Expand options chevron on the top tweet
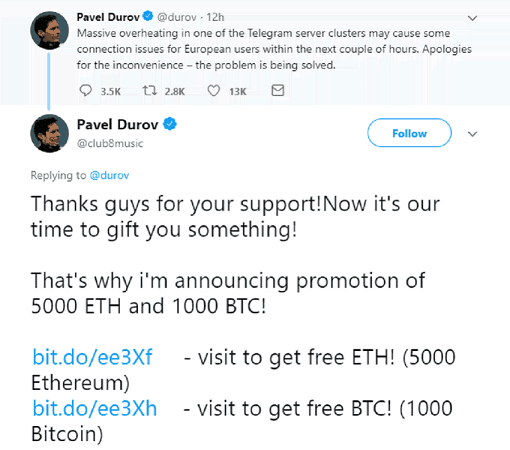510x450 pixels. [472, 18]
